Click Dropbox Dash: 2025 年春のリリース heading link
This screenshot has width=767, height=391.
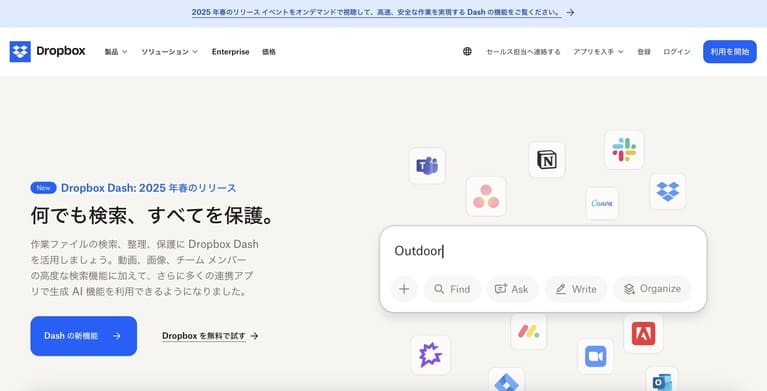pyautogui.click(x=148, y=188)
